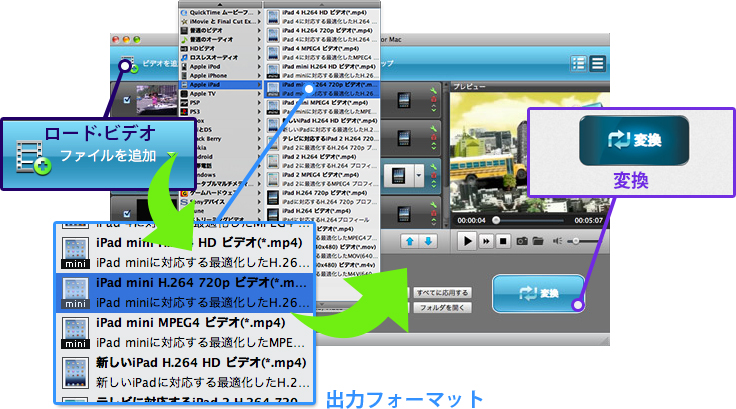Expand PSP submenu arrow
The width and height of the screenshot is (736, 409).
tap(259, 103)
